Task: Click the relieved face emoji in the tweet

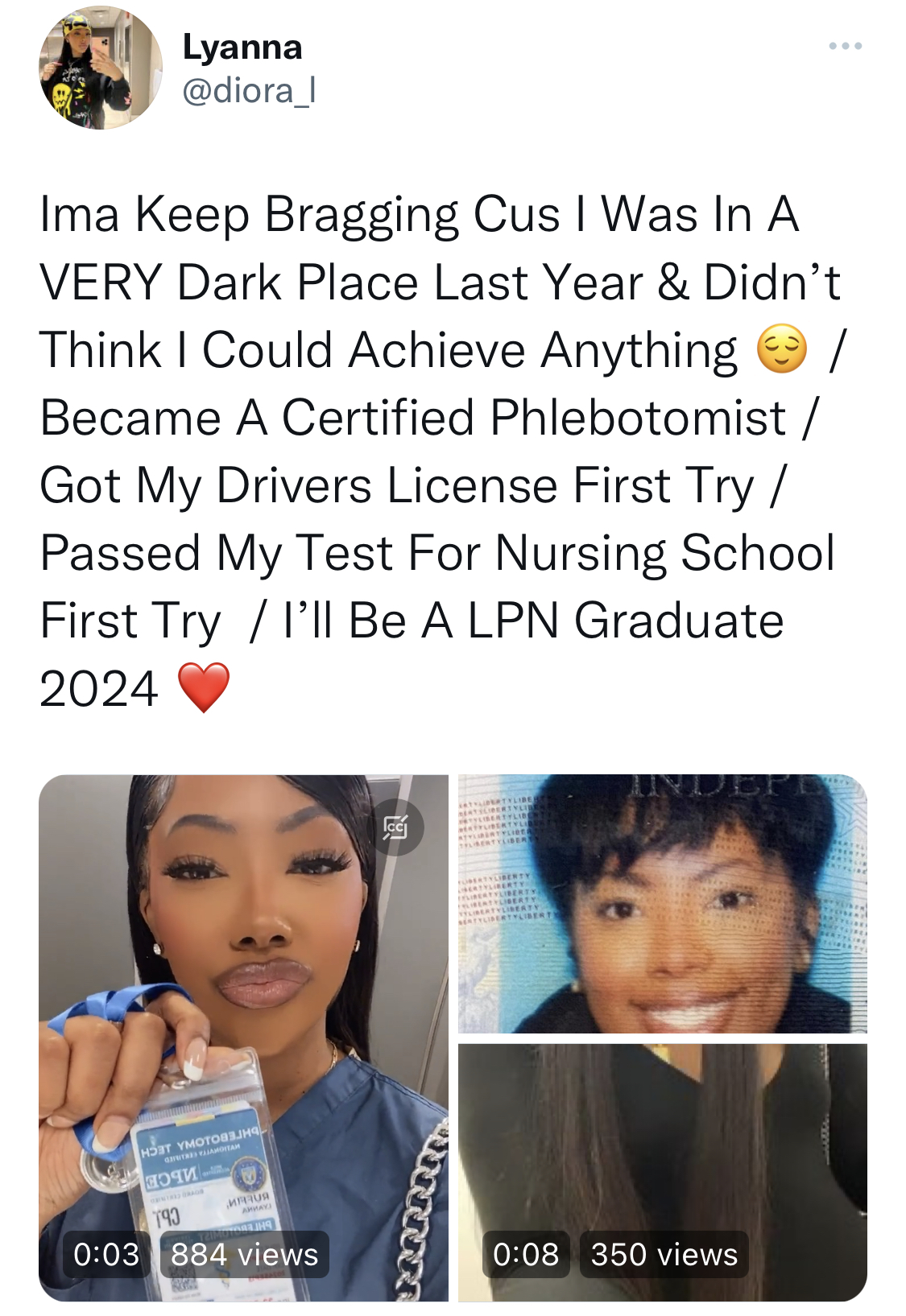Action: pos(781,349)
